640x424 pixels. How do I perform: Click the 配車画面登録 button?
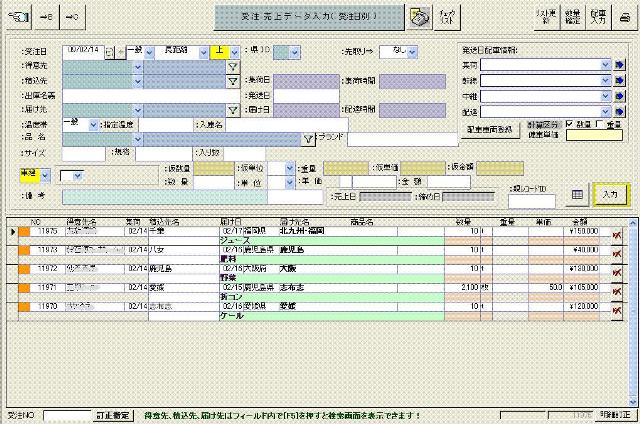point(487,131)
